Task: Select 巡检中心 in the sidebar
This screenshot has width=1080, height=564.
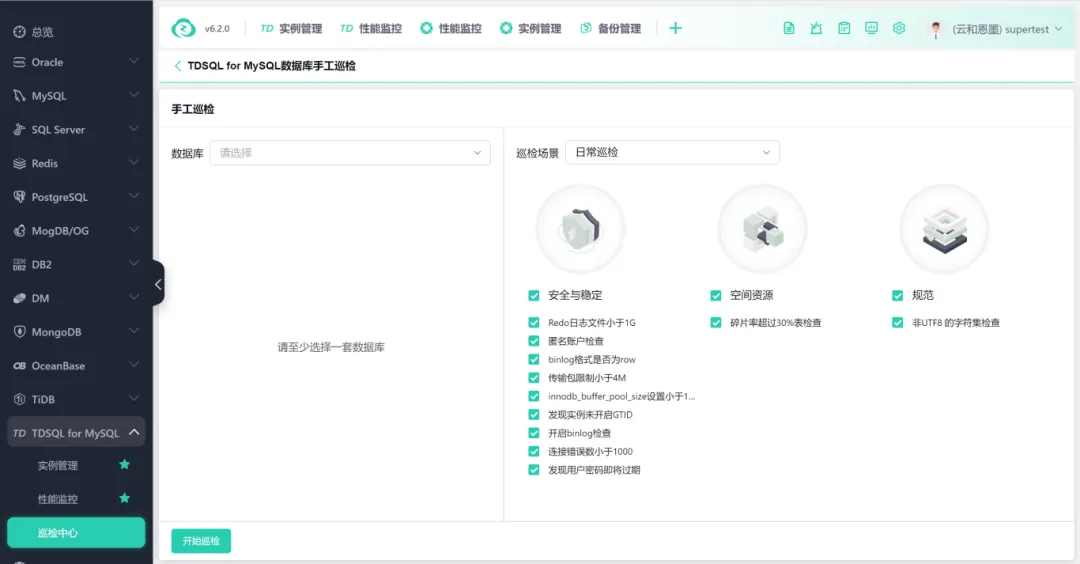Action: pyautogui.click(x=76, y=533)
